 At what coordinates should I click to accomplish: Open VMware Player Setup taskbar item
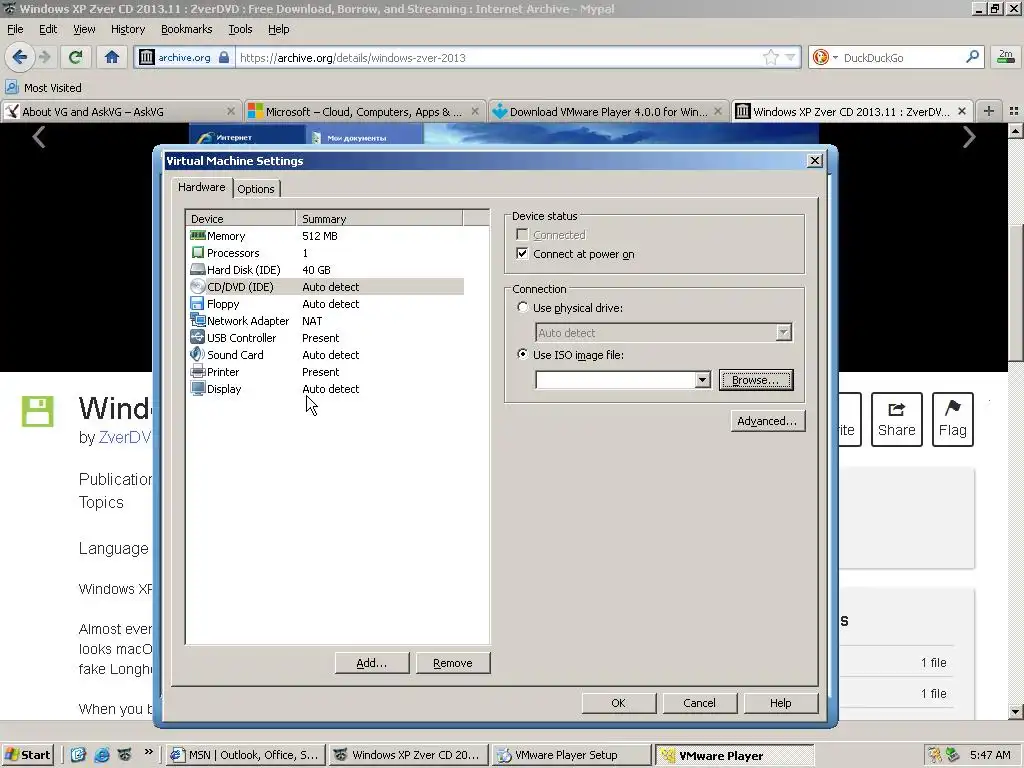pyautogui.click(x=572, y=755)
